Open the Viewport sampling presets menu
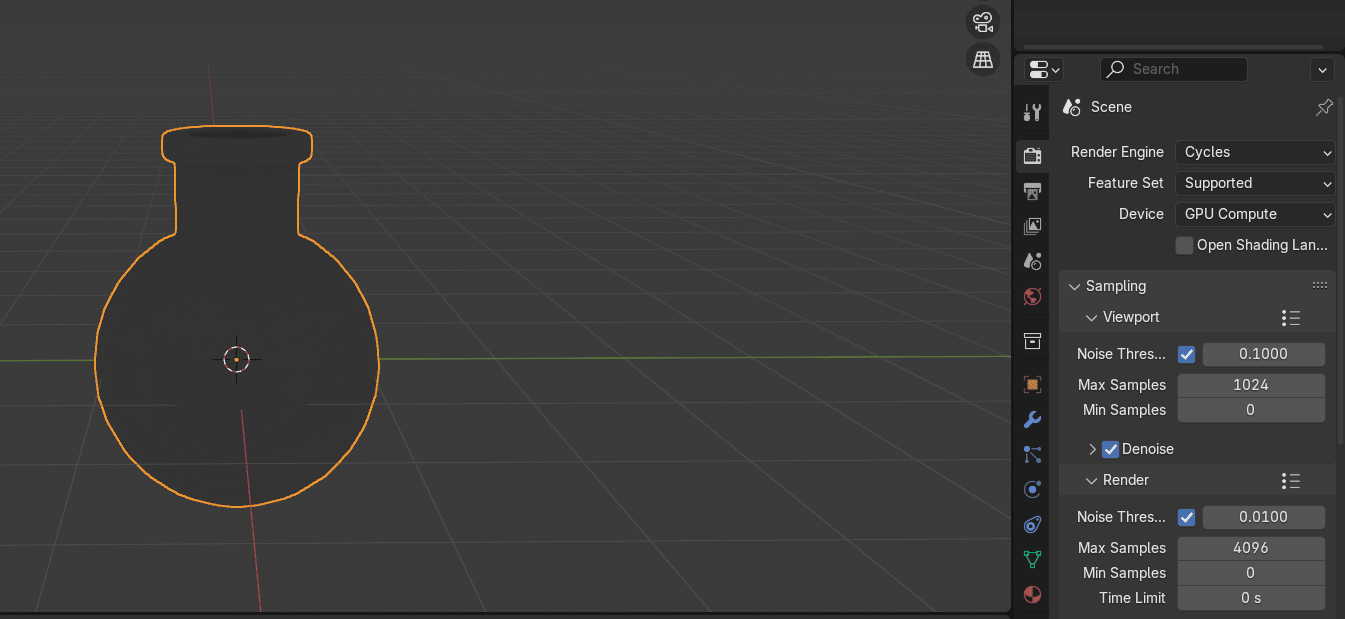 (x=1290, y=318)
